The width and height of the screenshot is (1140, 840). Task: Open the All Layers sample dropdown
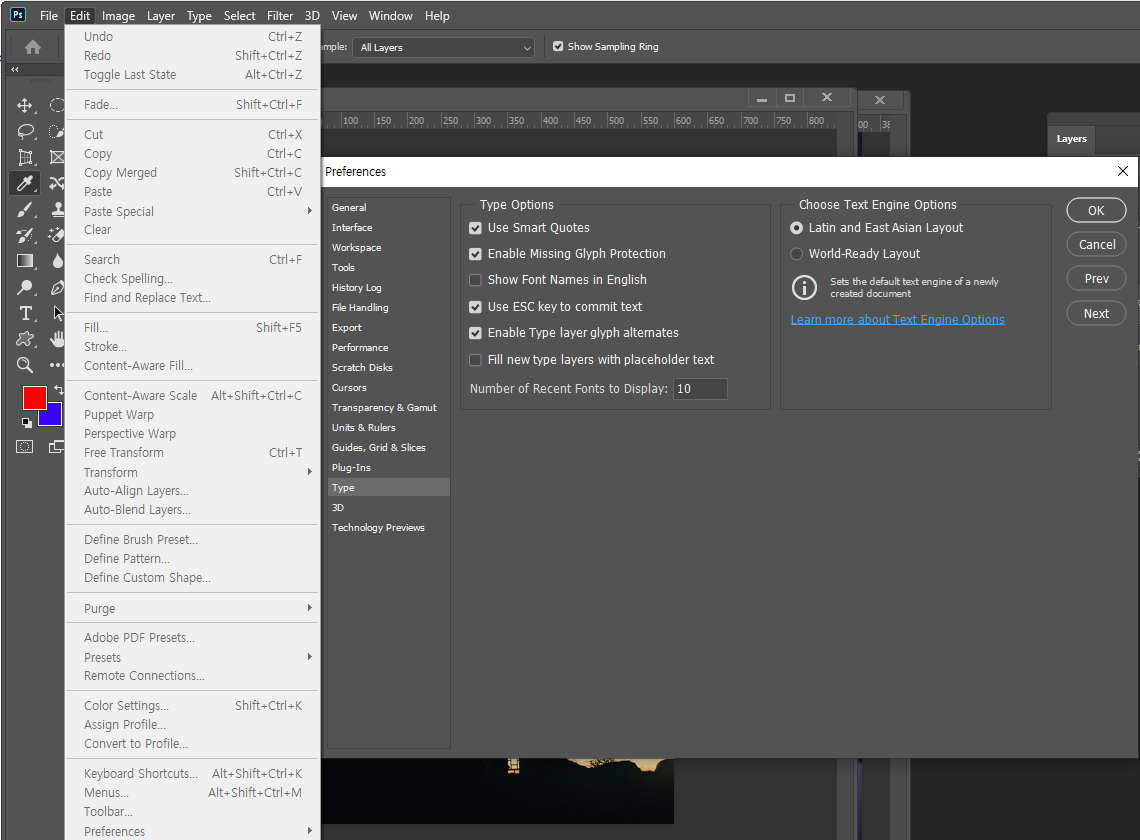pos(443,47)
